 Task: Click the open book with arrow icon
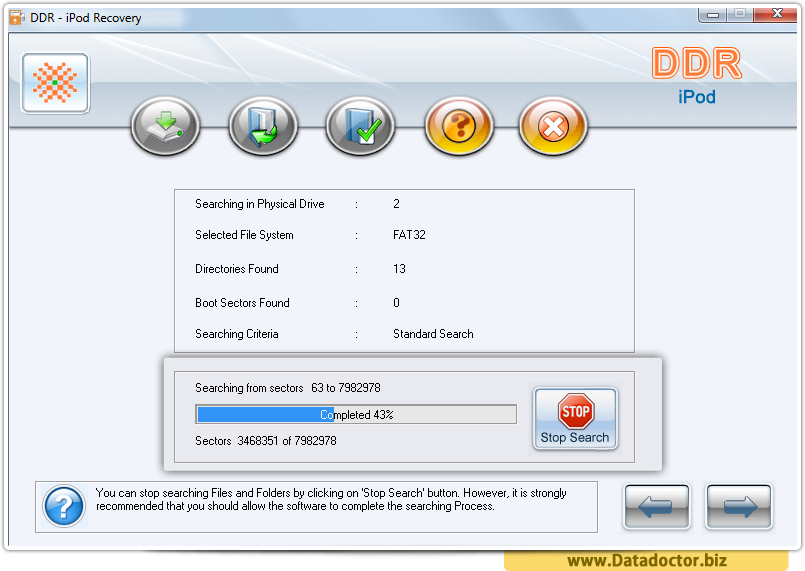point(263,126)
